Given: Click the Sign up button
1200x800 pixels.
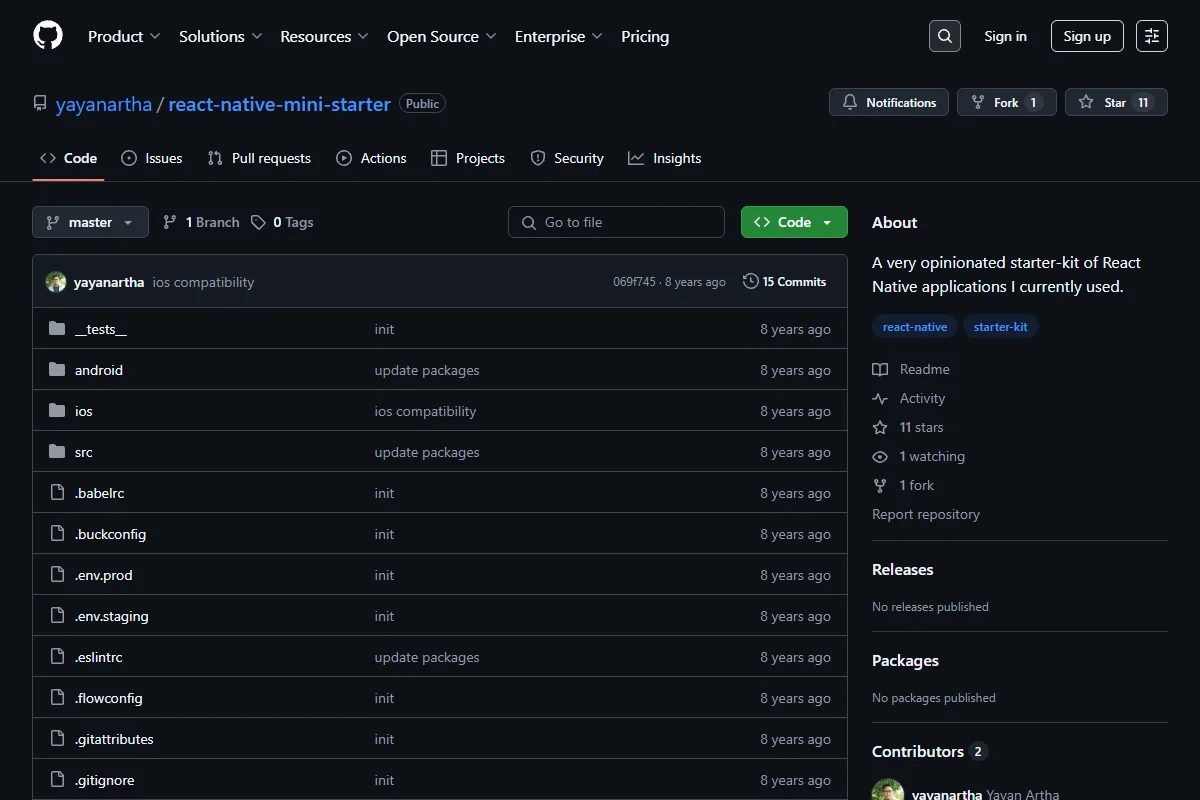Looking at the screenshot, I should [1087, 36].
